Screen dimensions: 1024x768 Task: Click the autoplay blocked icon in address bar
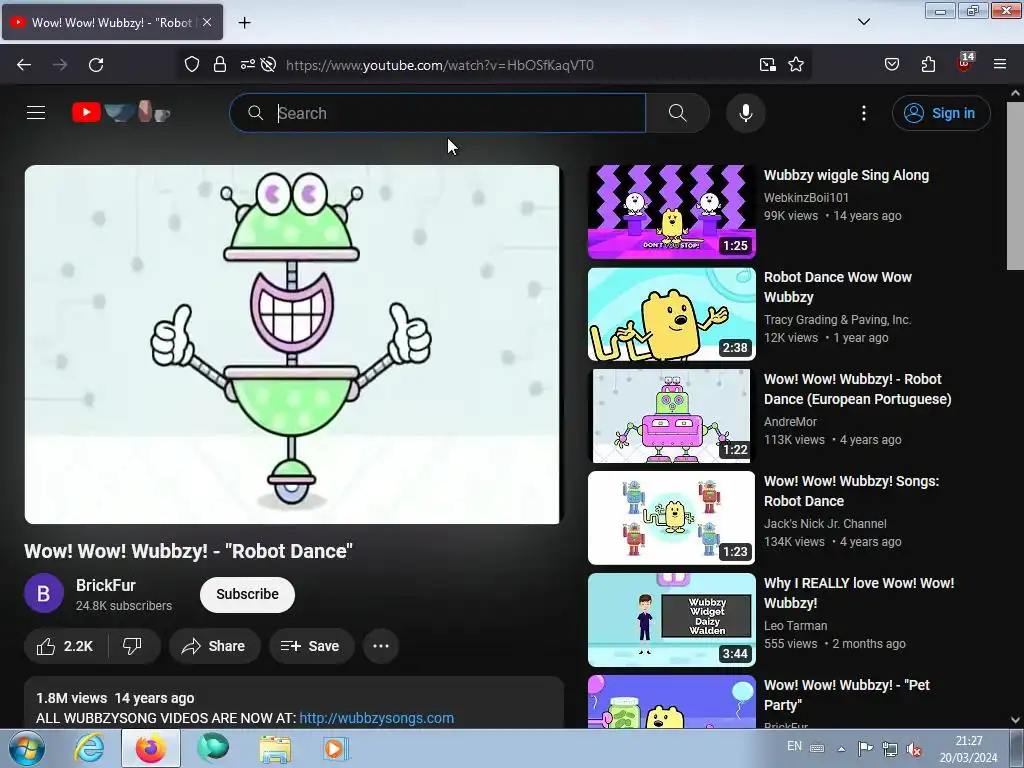click(x=268, y=64)
